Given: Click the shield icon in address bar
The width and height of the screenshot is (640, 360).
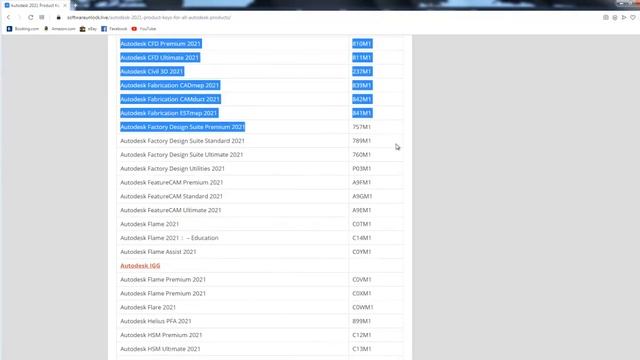Looking at the screenshot, I should pyautogui.click(x=615, y=18).
